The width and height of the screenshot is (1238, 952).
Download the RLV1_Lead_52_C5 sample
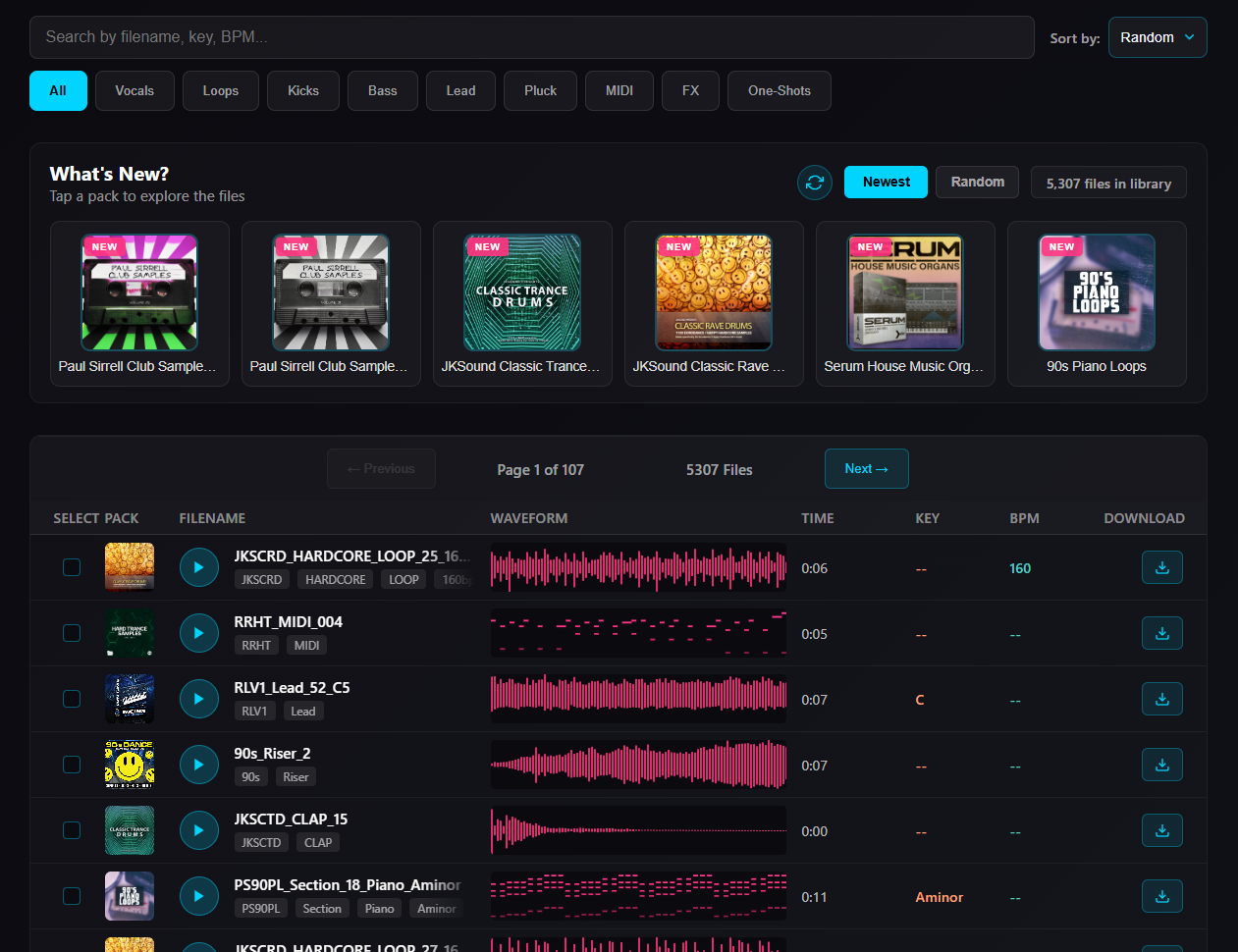1162,699
